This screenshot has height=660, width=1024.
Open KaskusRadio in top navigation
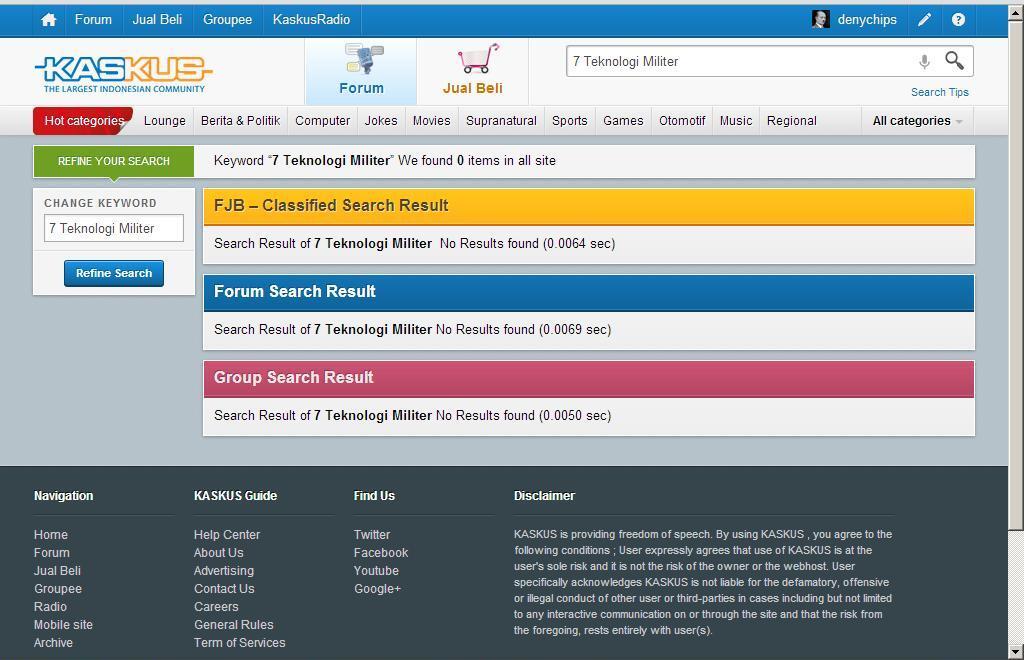click(x=312, y=20)
